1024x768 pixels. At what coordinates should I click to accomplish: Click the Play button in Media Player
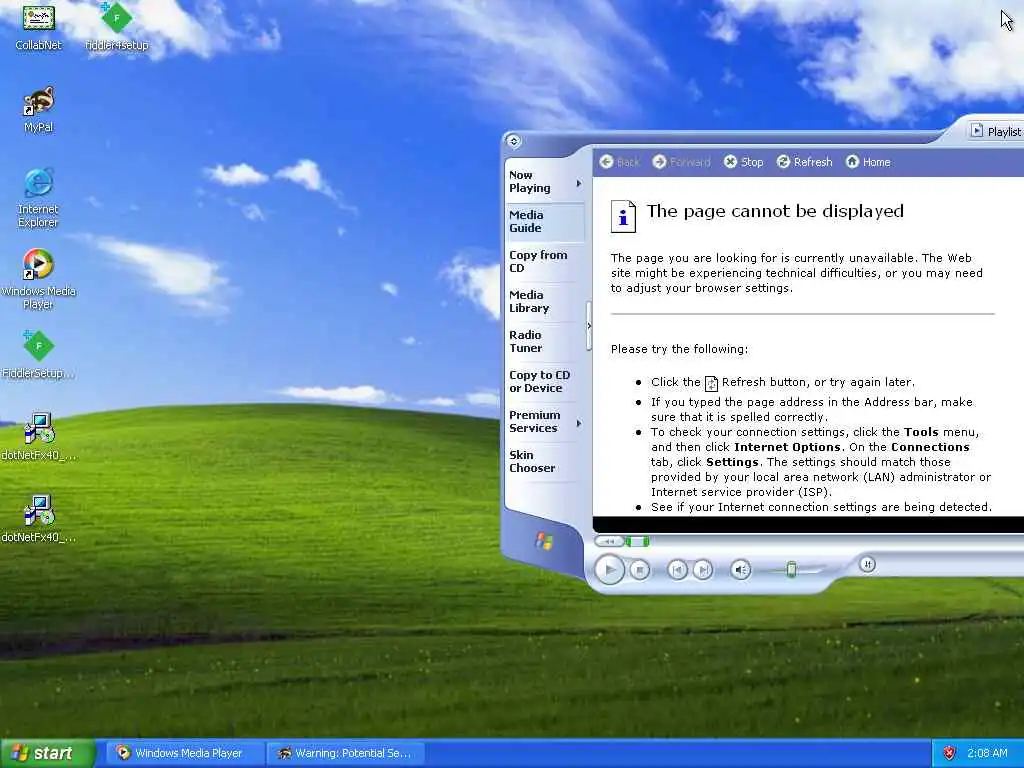coord(609,570)
